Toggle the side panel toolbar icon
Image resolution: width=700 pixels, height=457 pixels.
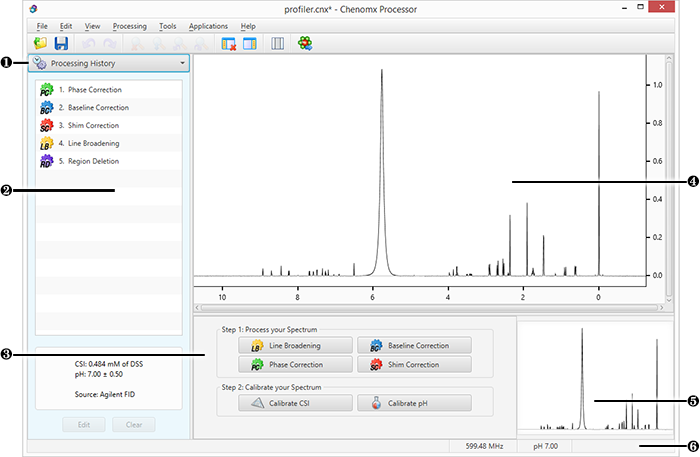point(249,44)
